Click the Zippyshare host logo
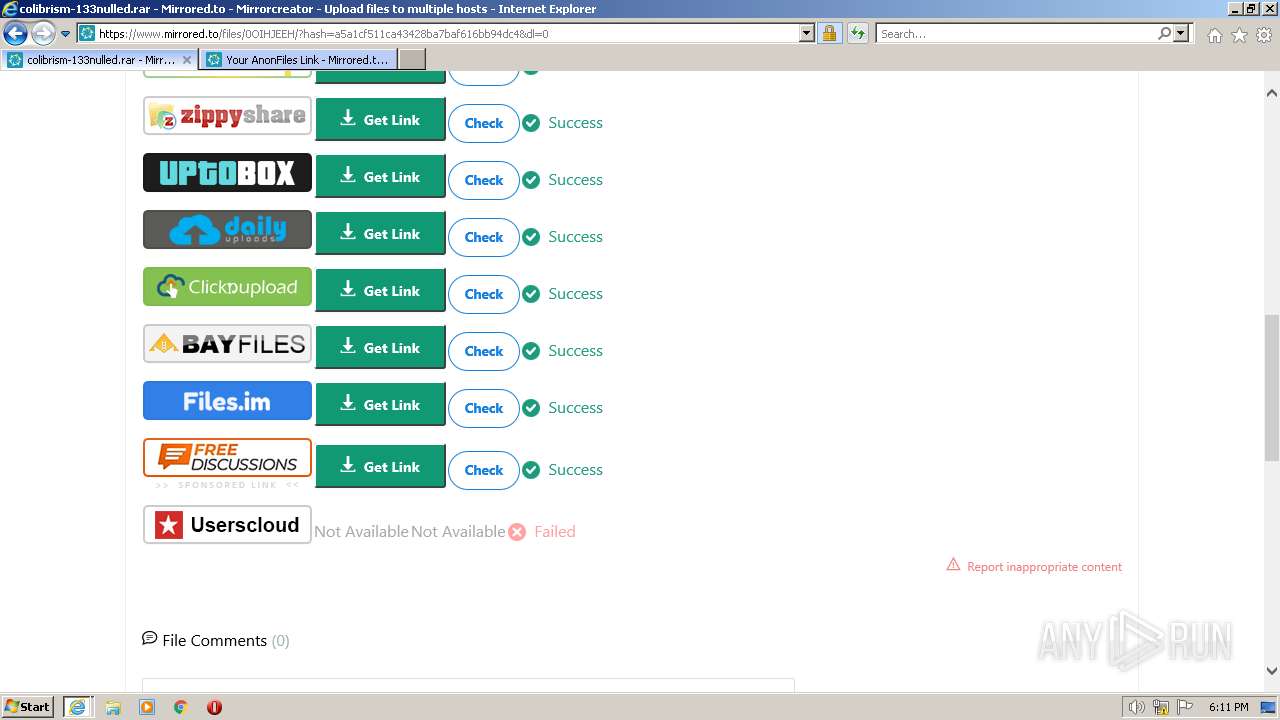This screenshot has height=720, width=1280. [227, 116]
